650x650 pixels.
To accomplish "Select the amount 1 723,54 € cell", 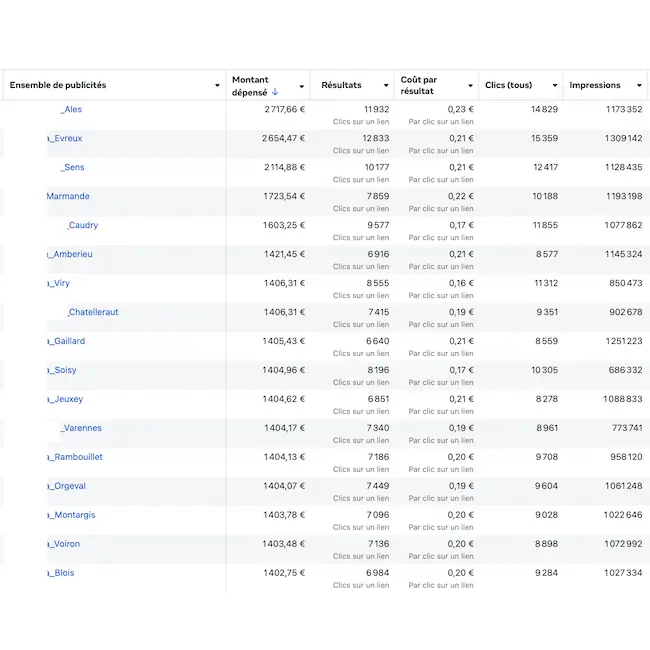I will click(284, 196).
